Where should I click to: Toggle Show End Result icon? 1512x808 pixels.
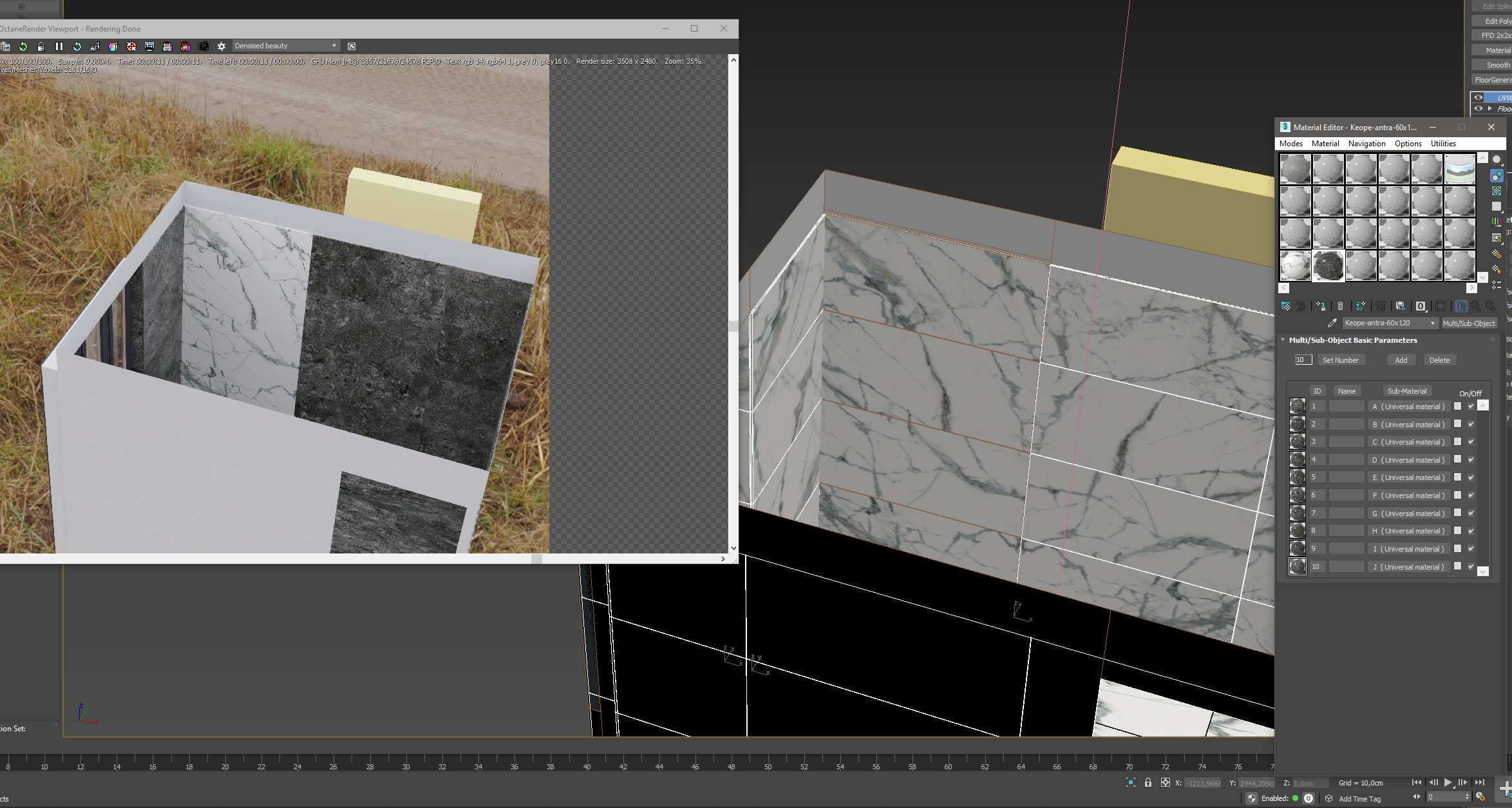[x=1461, y=306]
